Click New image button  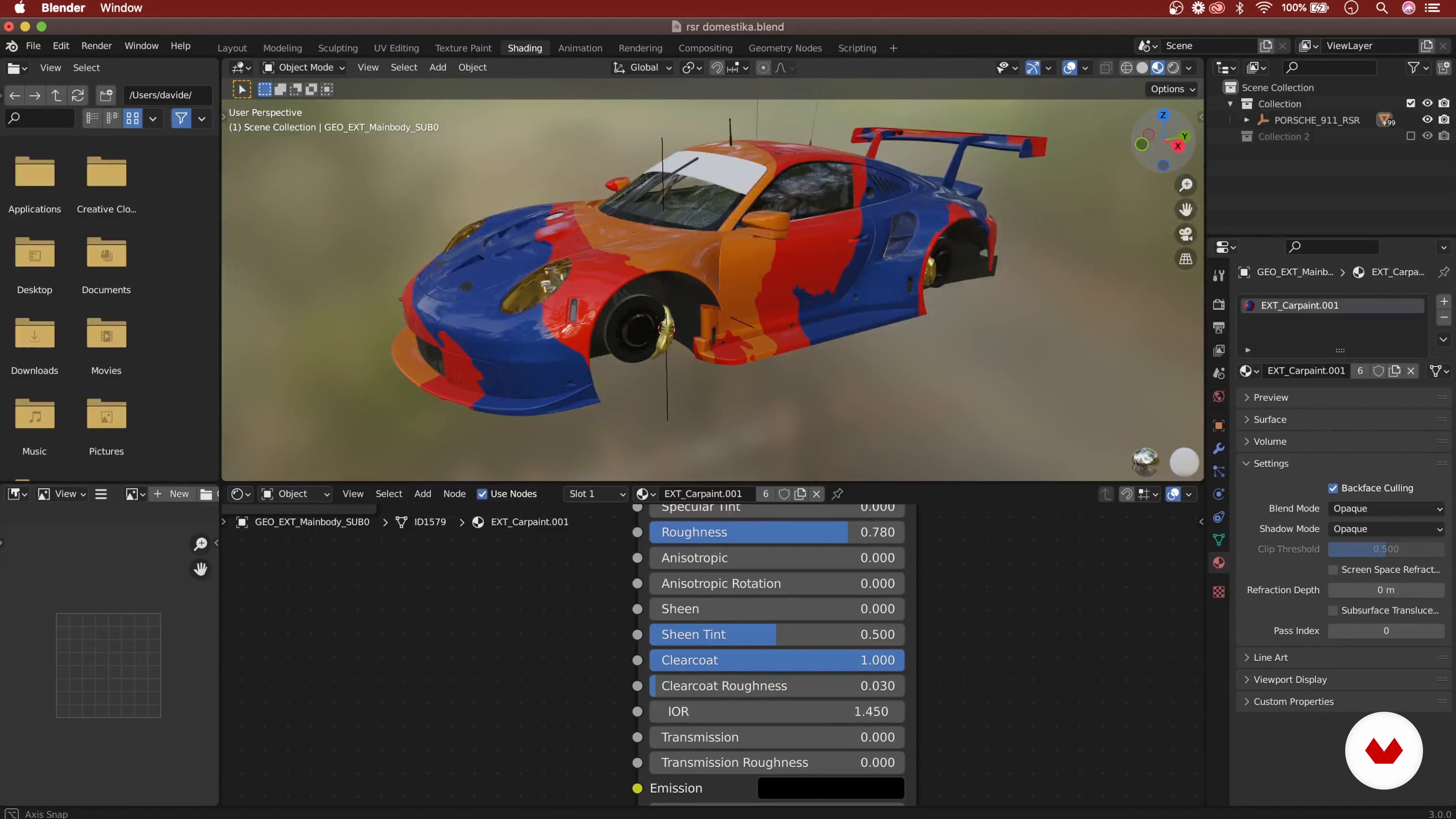172,494
